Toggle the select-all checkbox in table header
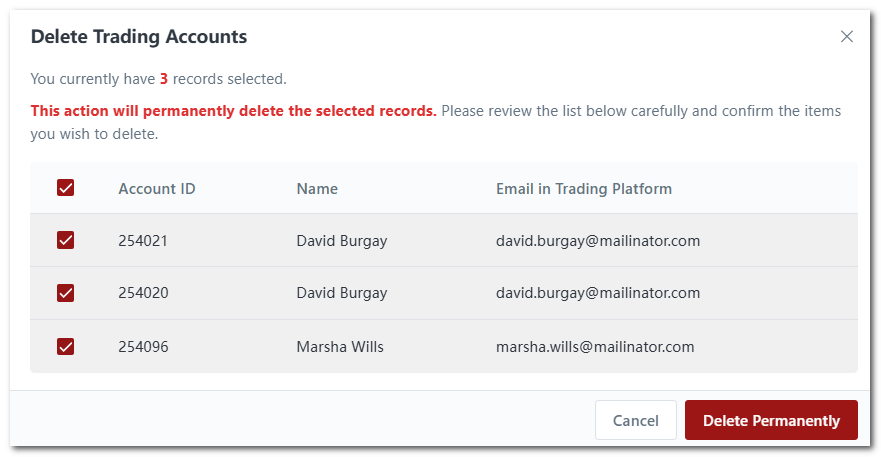881x457 pixels. (66, 188)
